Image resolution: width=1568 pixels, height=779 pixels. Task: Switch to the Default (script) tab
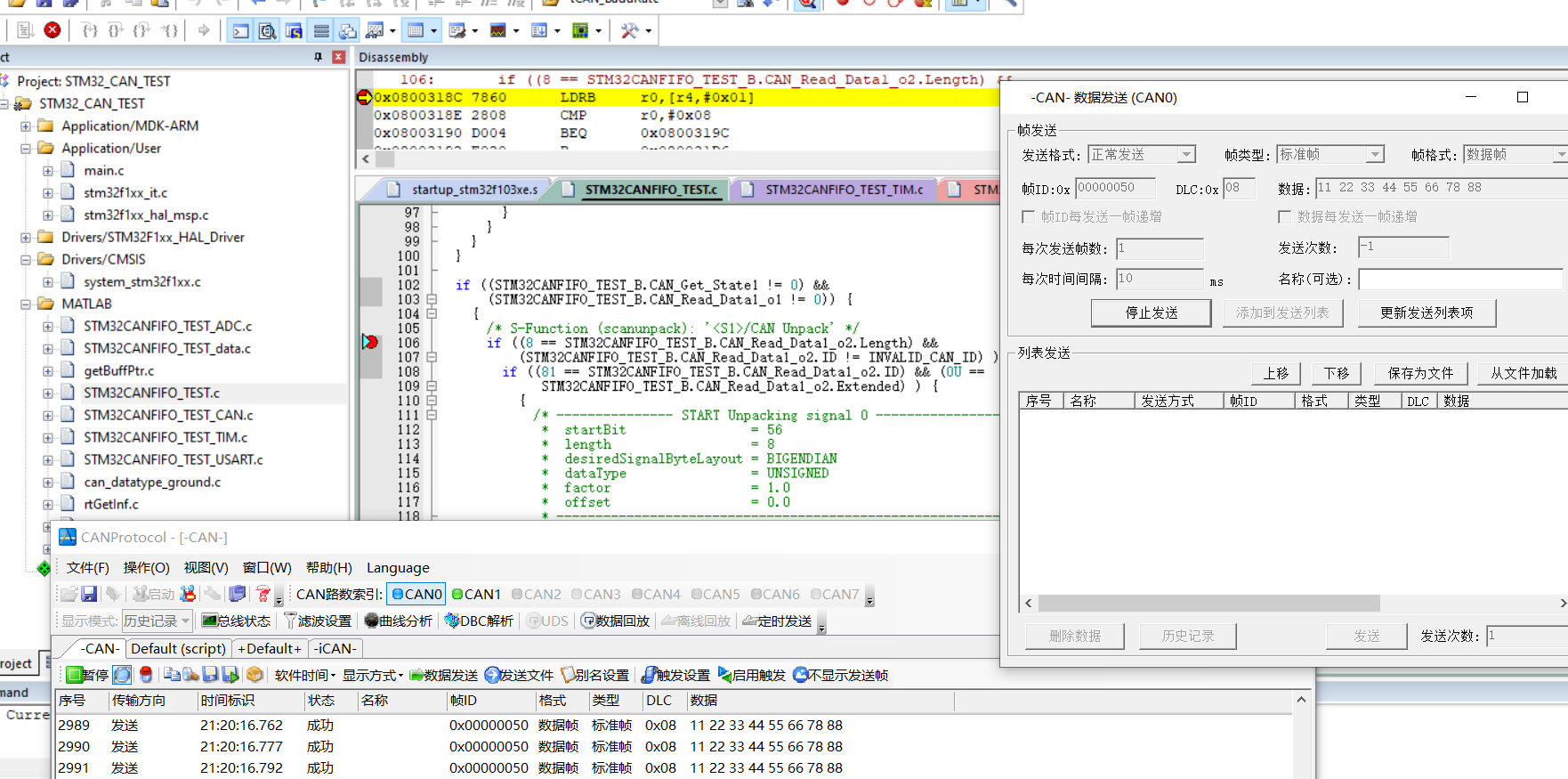[178, 648]
